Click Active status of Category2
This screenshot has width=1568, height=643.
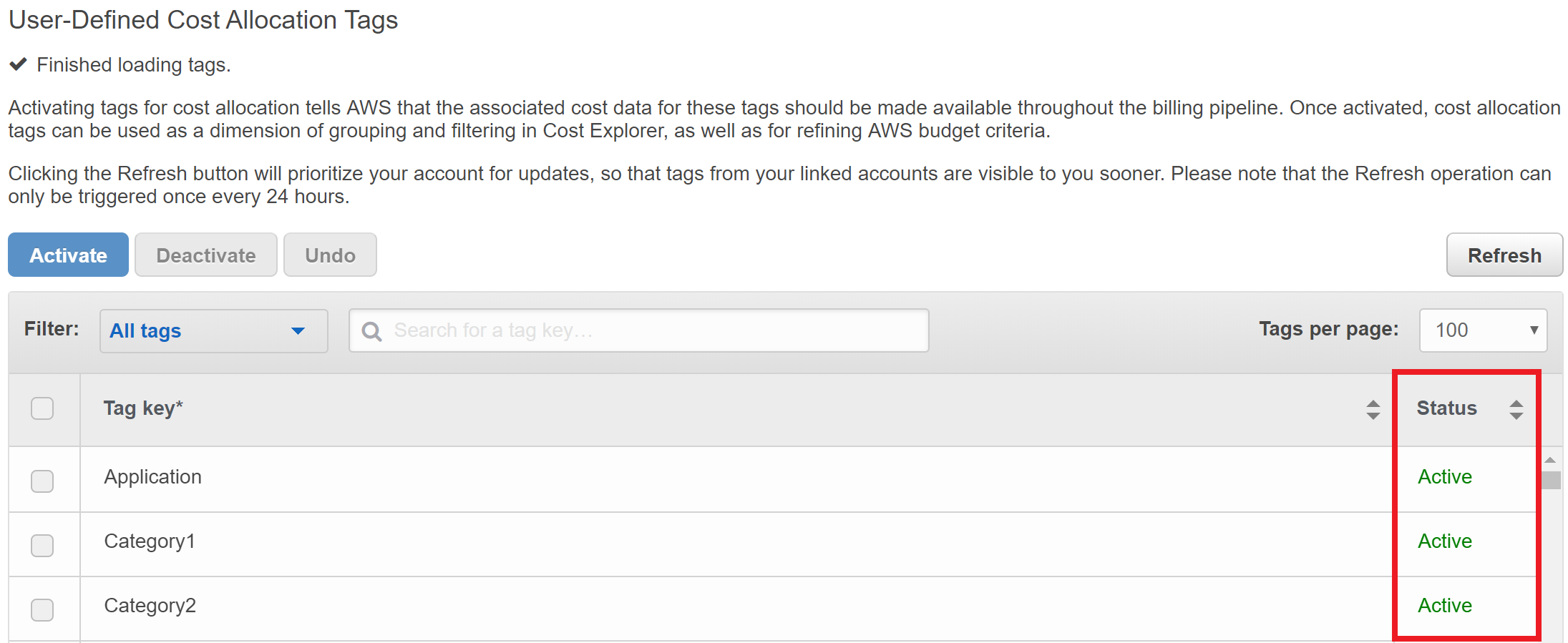click(x=1444, y=606)
